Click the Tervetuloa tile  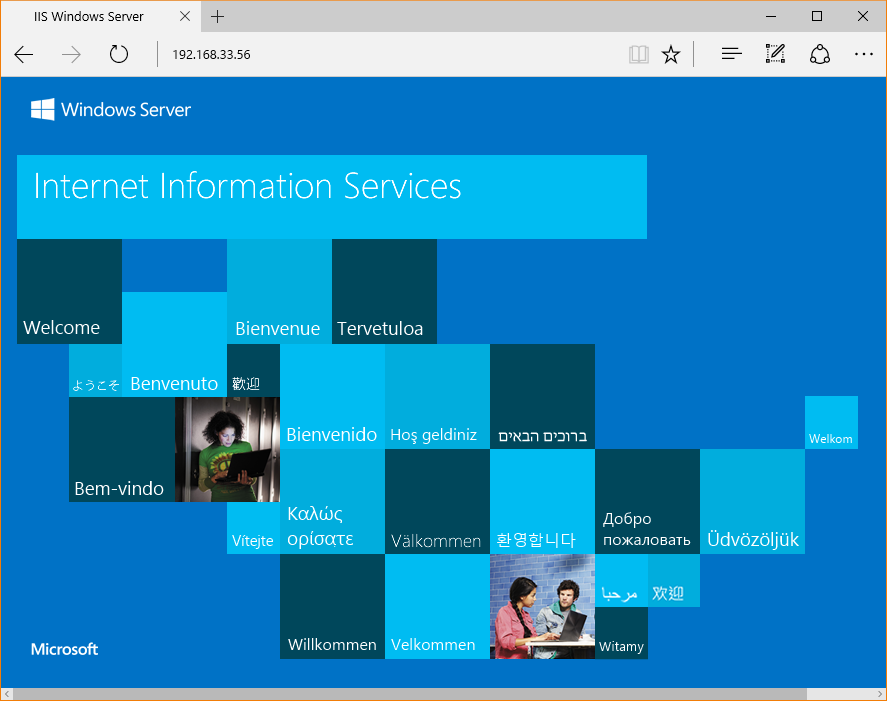[x=385, y=291]
